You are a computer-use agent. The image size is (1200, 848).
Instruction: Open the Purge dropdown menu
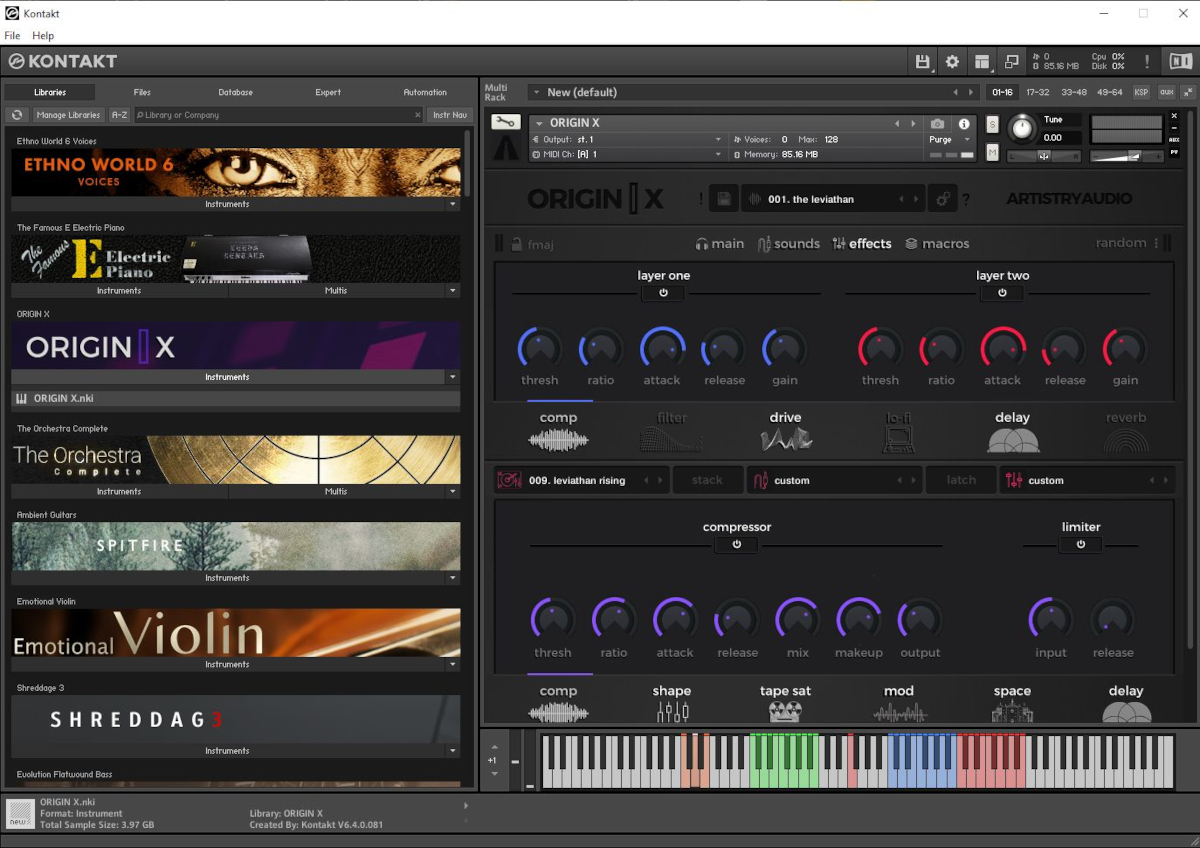click(x=950, y=140)
